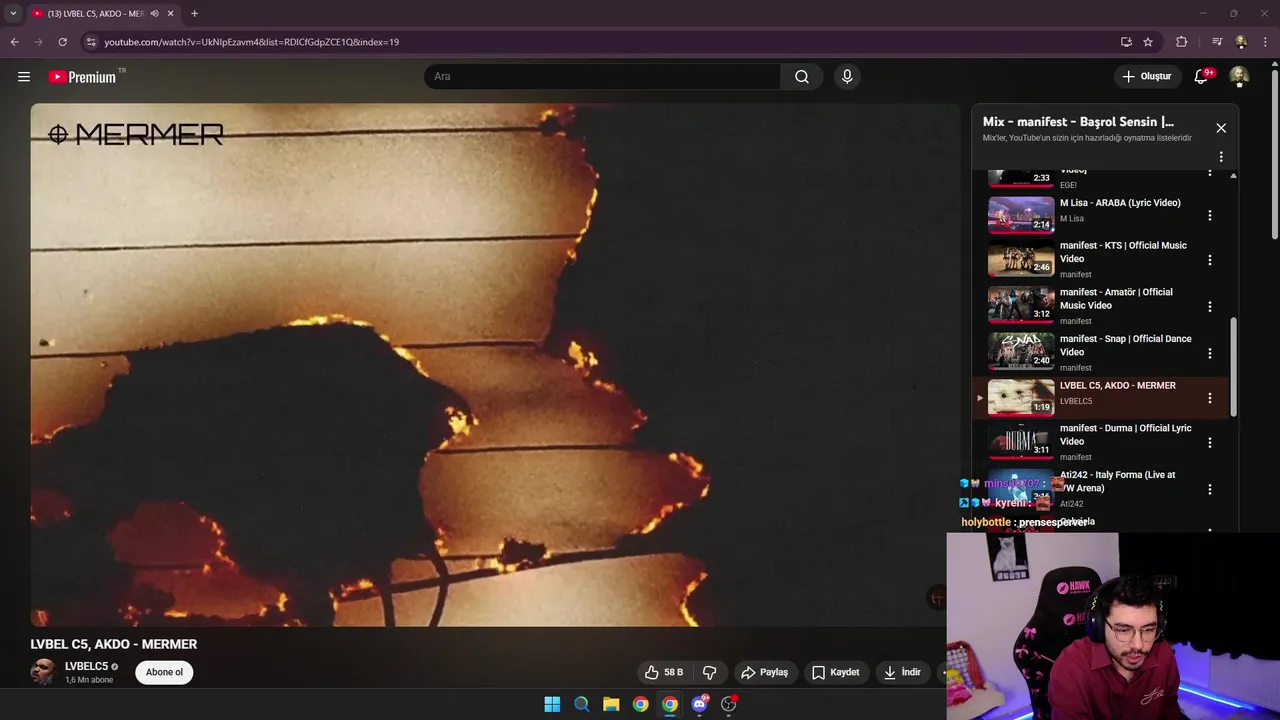Click the YouTube search input field
The height and width of the screenshot is (720, 1280).
(602, 77)
